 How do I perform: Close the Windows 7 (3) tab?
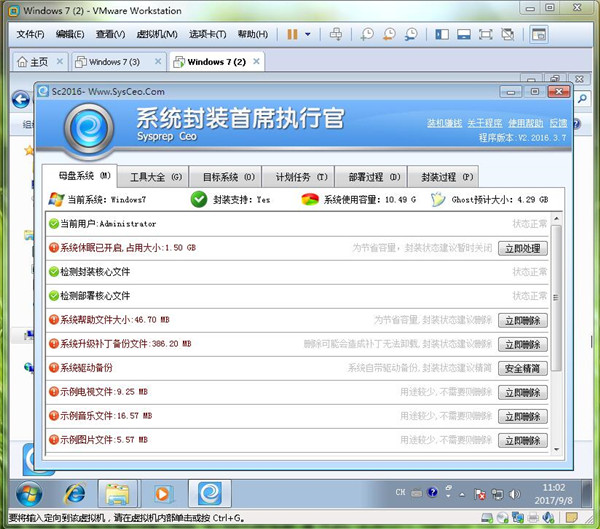tap(158, 61)
